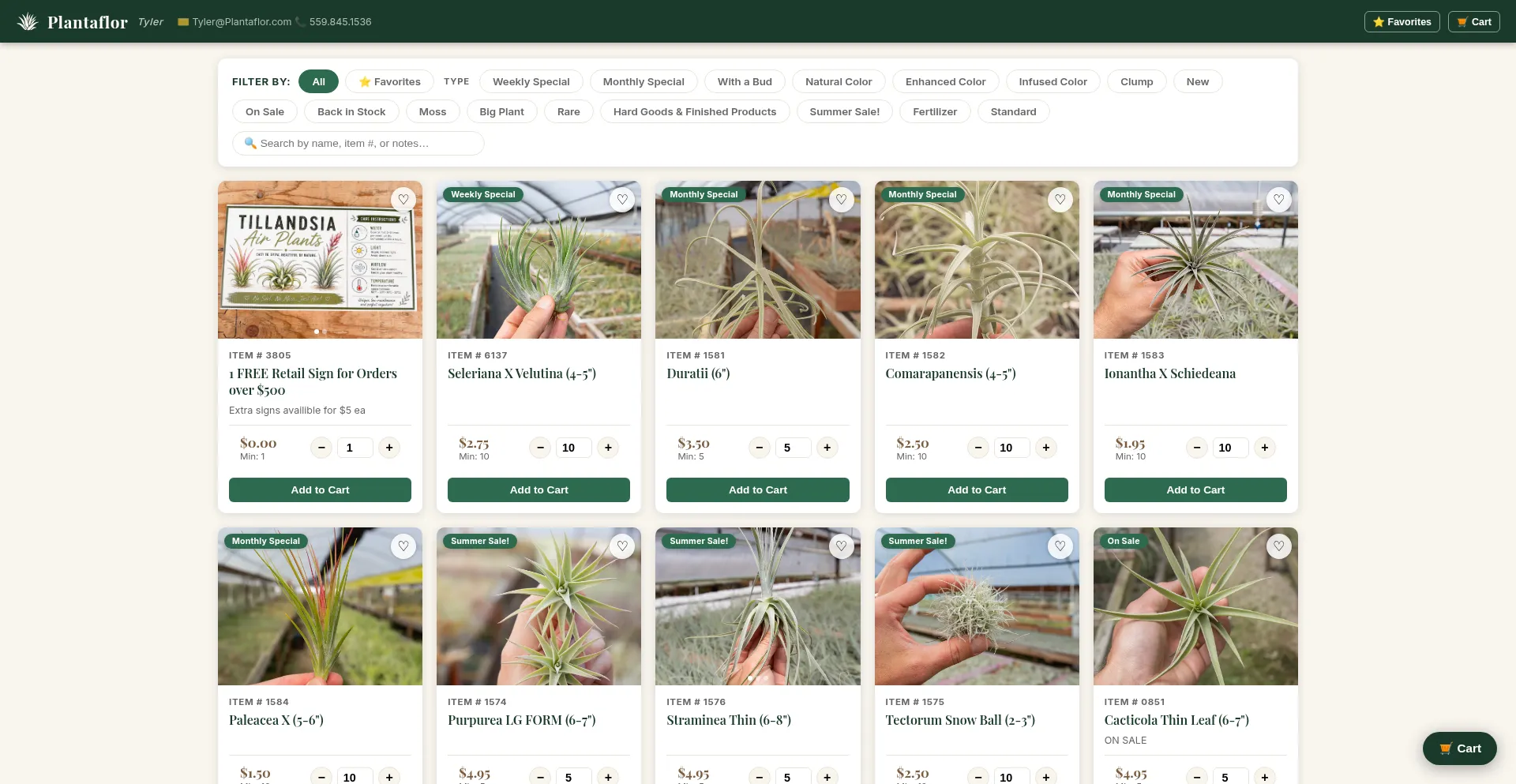Add Duratii (6") to cart
Viewport: 1516px width, 784px height.
[x=757, y=490]
